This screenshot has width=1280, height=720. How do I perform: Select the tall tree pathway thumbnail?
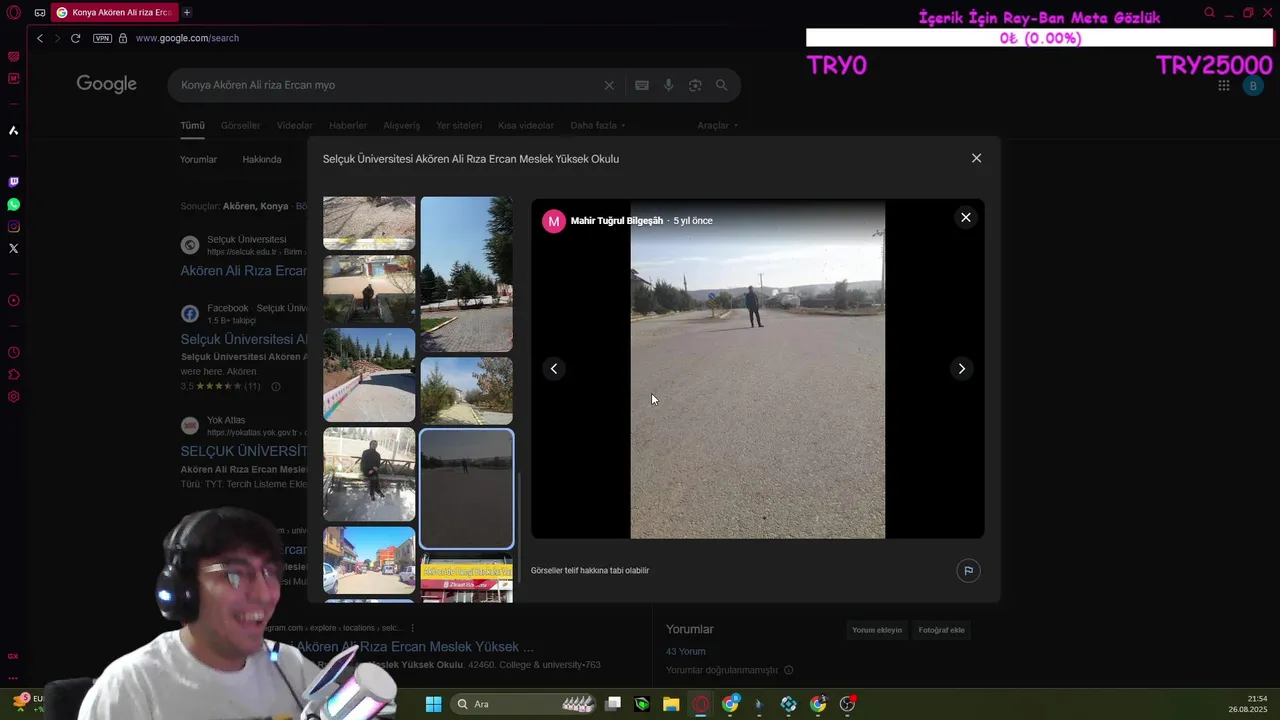[466, 274]
